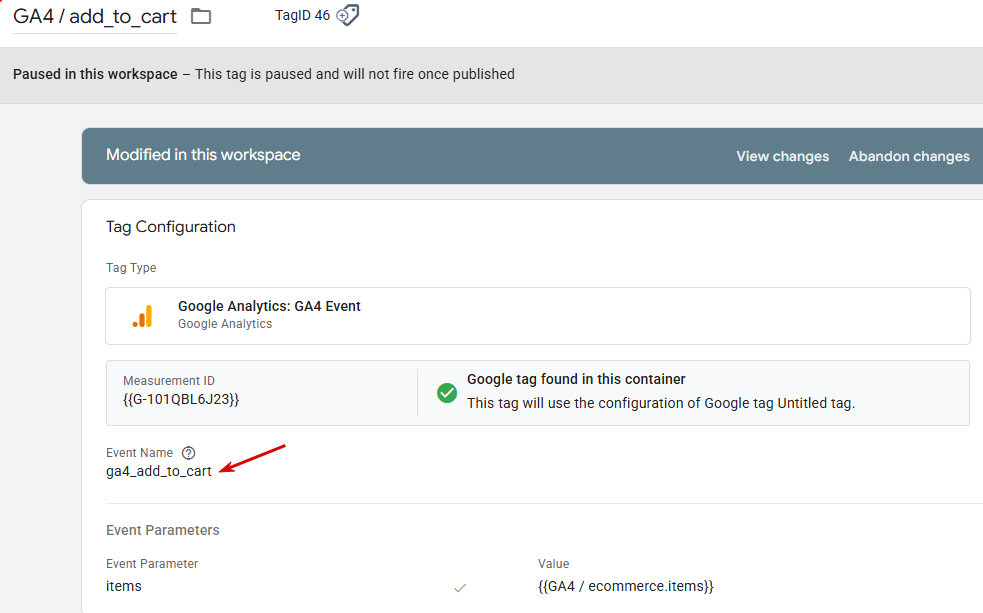Select the GA4 Event tag type row
This screenshot has height=613, width=983.
[537, 316]
